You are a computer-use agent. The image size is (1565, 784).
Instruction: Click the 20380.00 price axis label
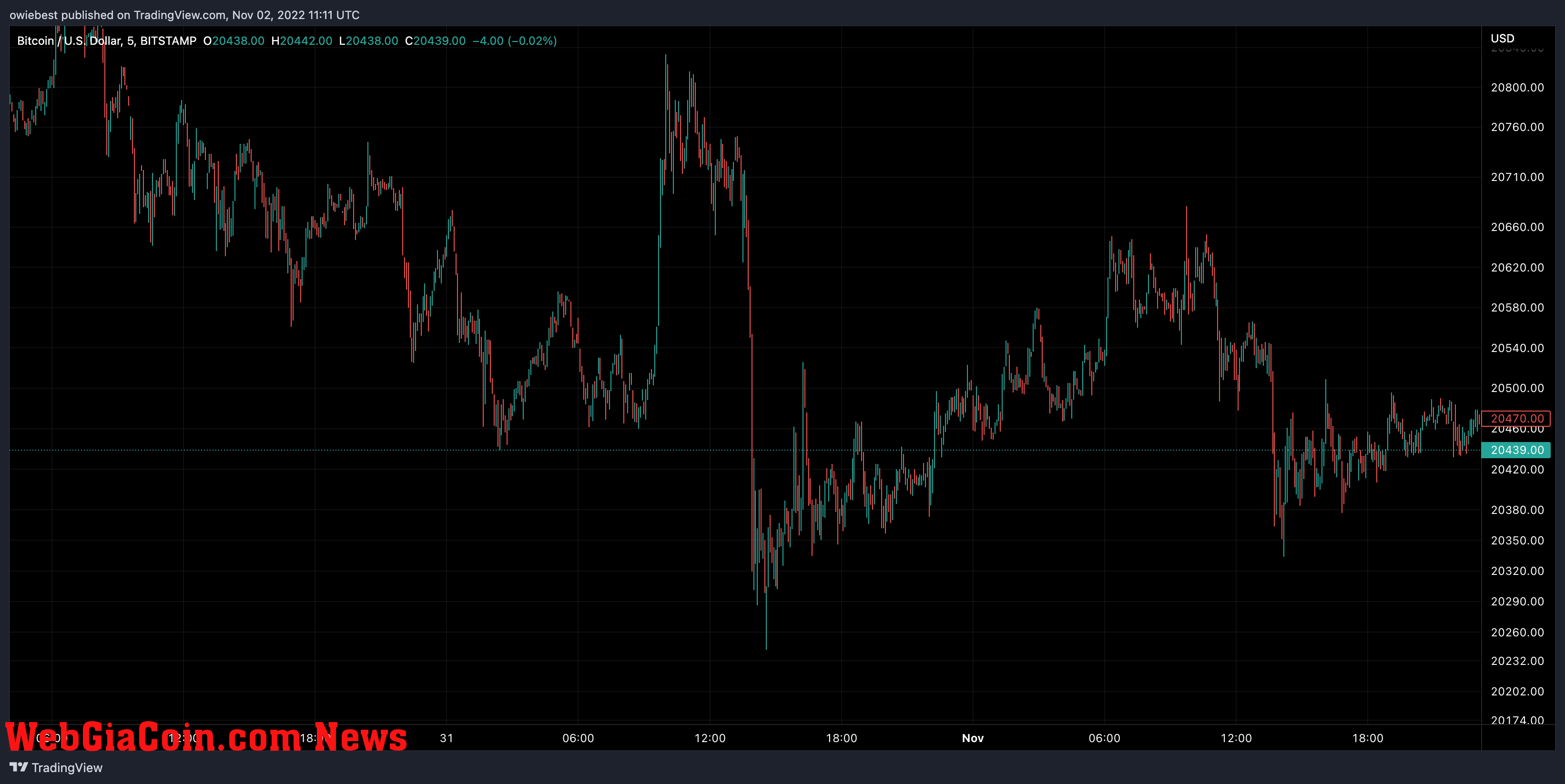[1517, 510]
